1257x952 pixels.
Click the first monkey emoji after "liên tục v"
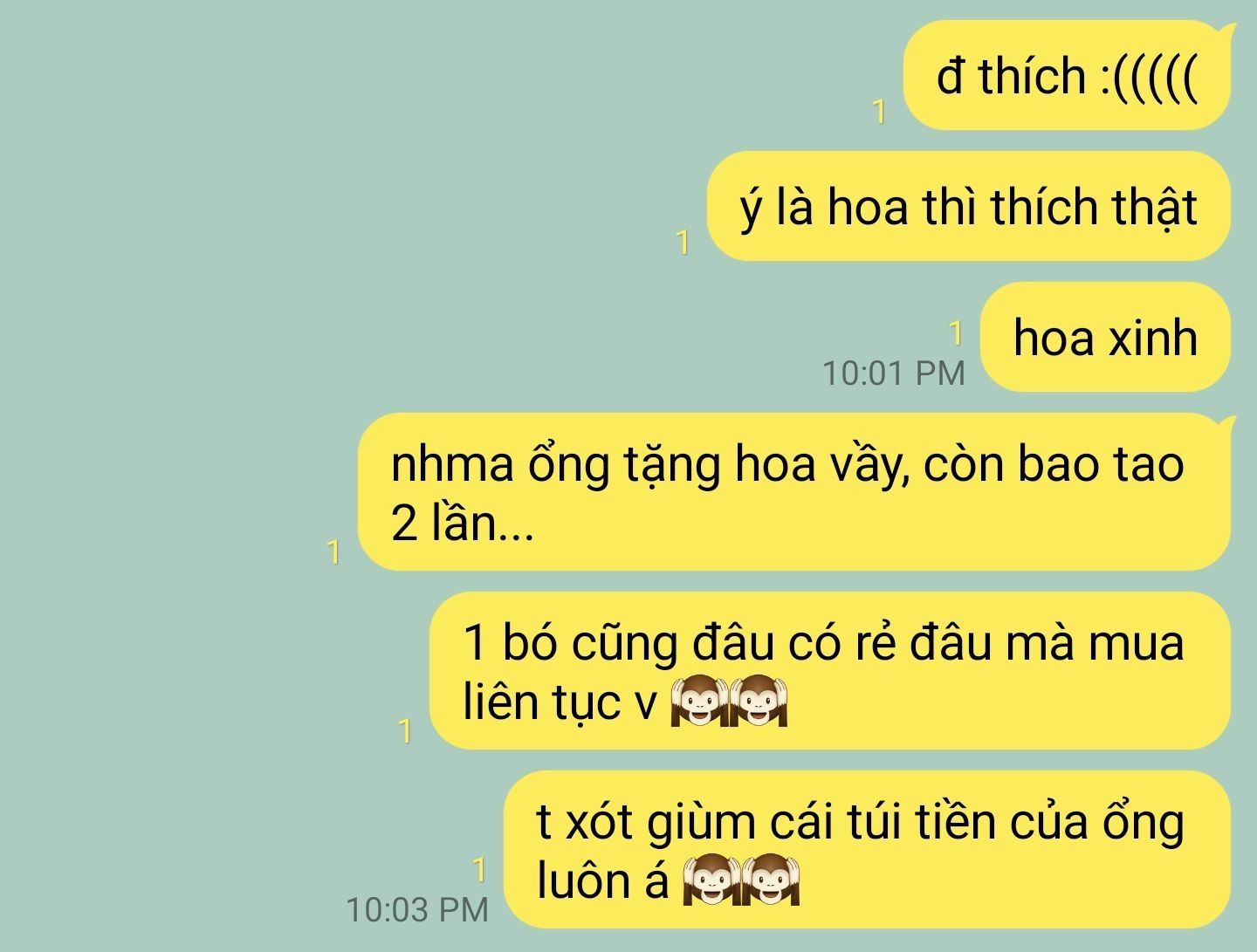pos(698,701)
